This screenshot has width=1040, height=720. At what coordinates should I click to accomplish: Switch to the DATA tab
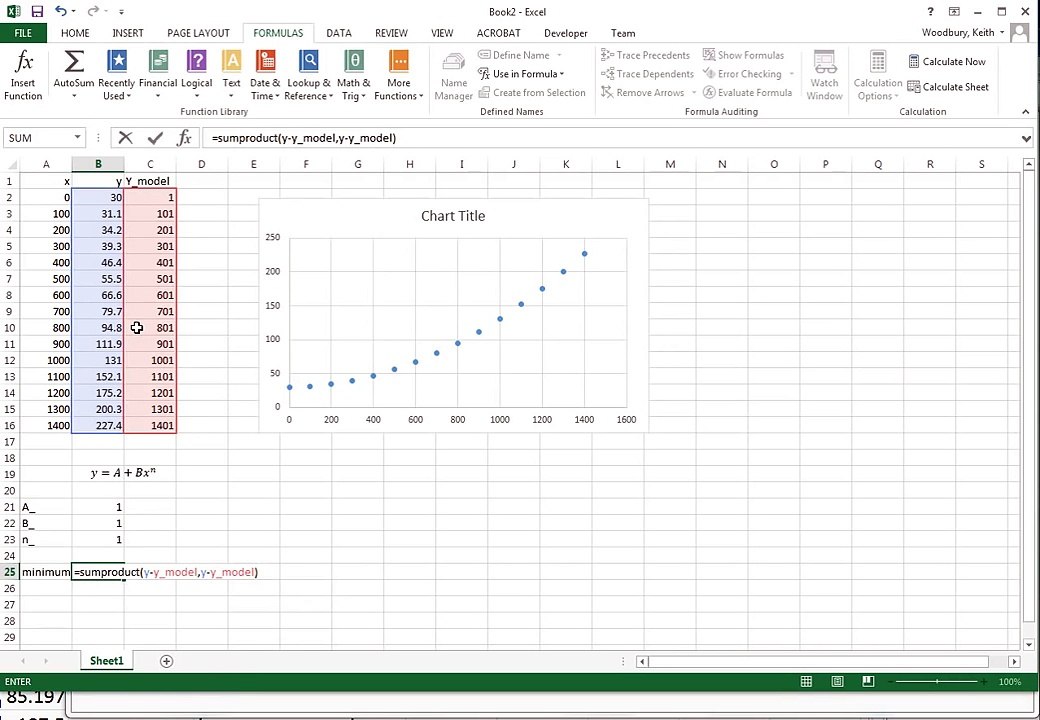click(339, 32)
